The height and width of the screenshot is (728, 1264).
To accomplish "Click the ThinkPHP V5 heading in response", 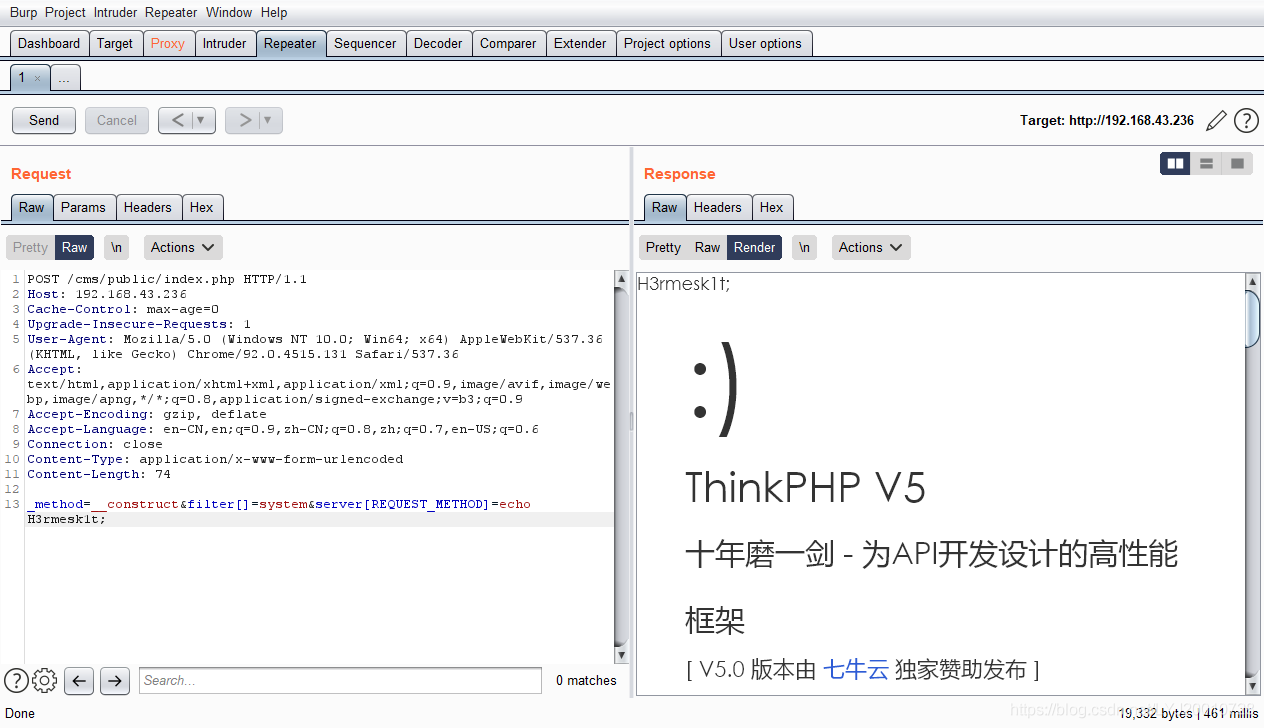I will (806, 488).
